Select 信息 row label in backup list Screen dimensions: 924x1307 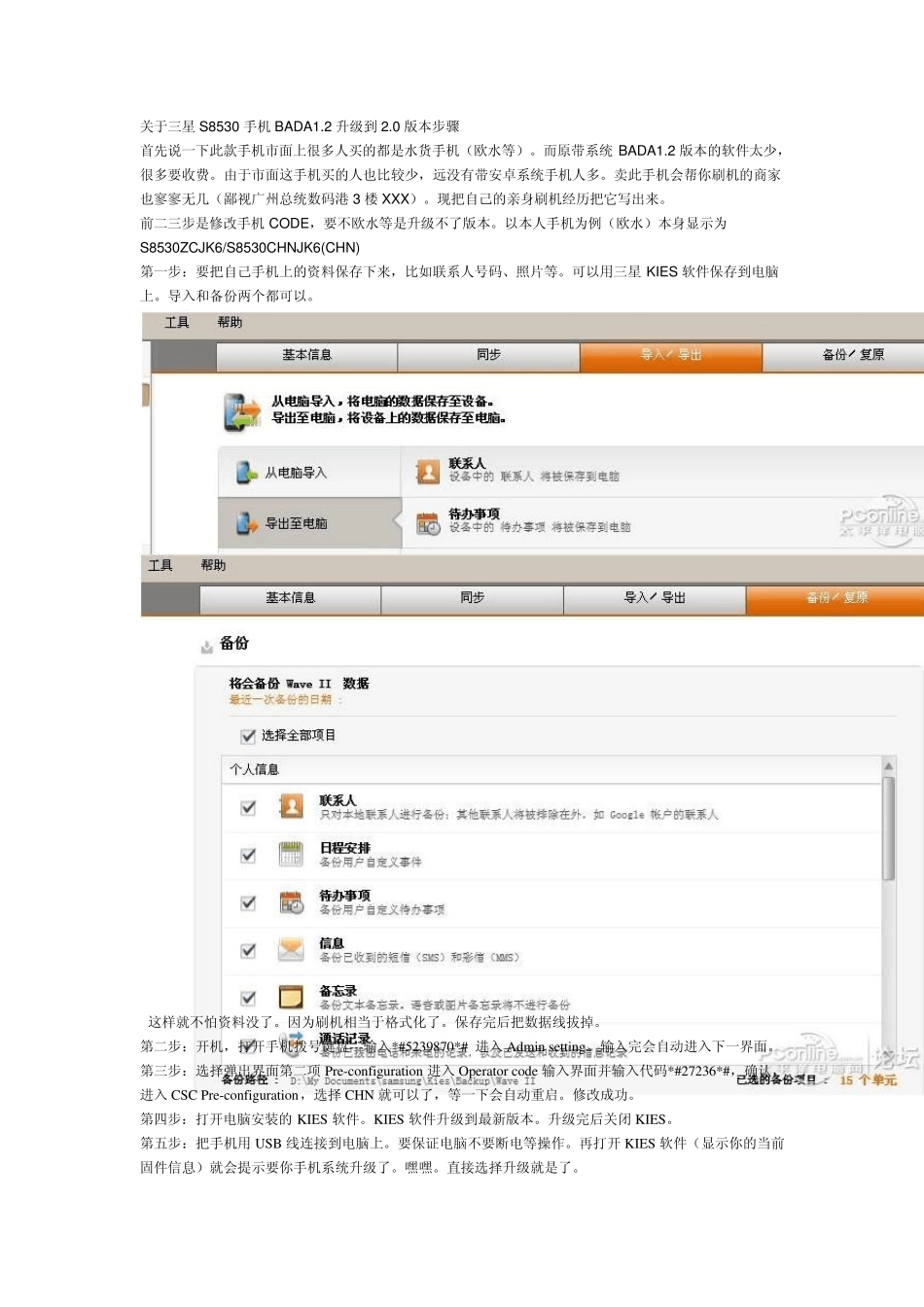[332, 943]
